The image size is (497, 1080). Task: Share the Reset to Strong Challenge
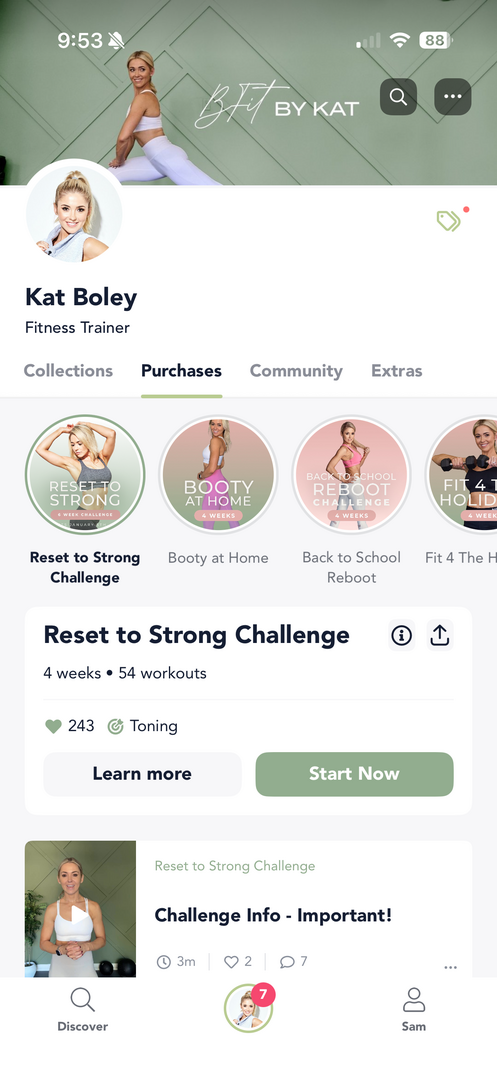[439, 635]
